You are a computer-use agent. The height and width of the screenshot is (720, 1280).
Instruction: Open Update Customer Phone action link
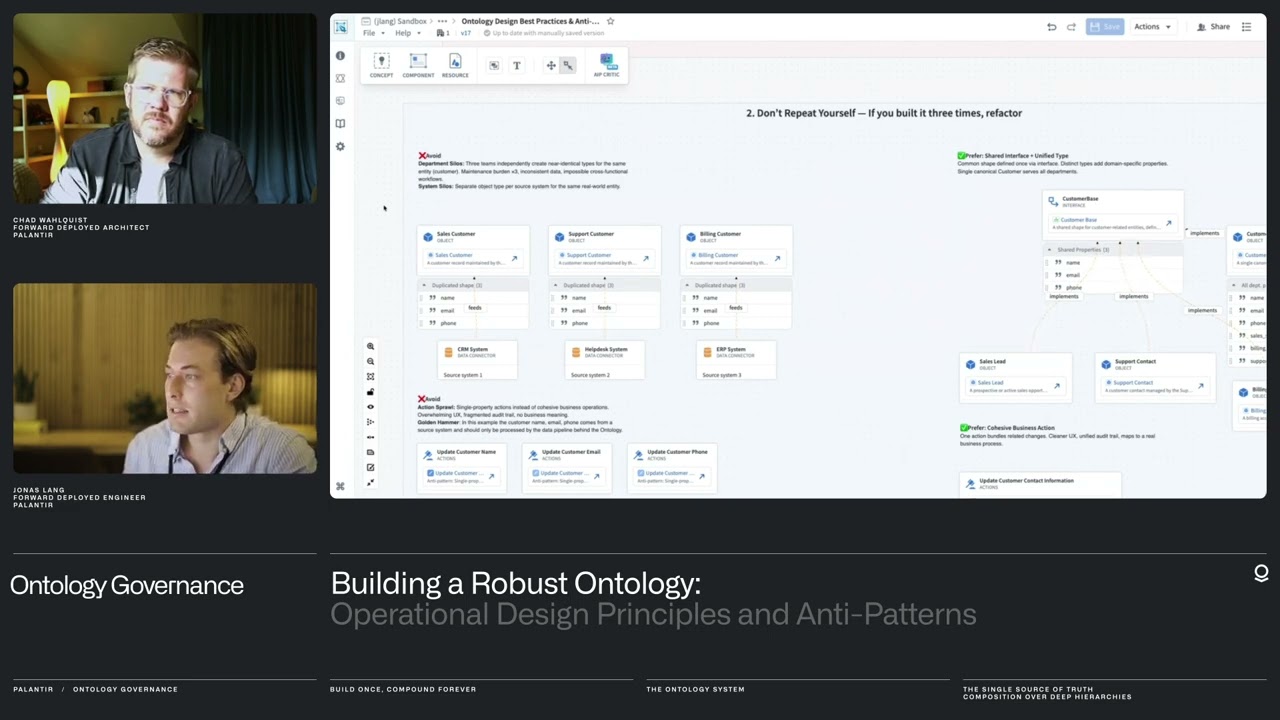tap(701, 476)
